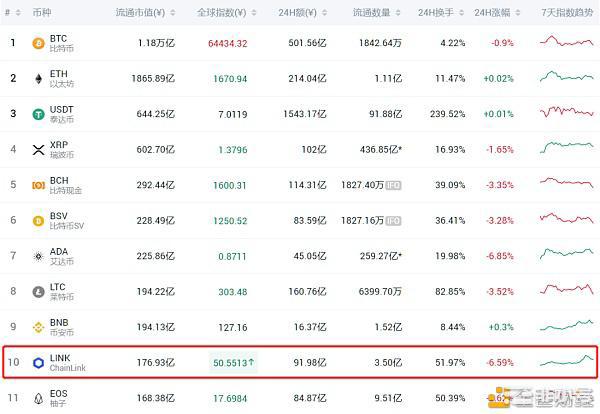The image size is (600, 414).
Task: View ETH 7-day trend chart
Action: [x=566, y=76]
